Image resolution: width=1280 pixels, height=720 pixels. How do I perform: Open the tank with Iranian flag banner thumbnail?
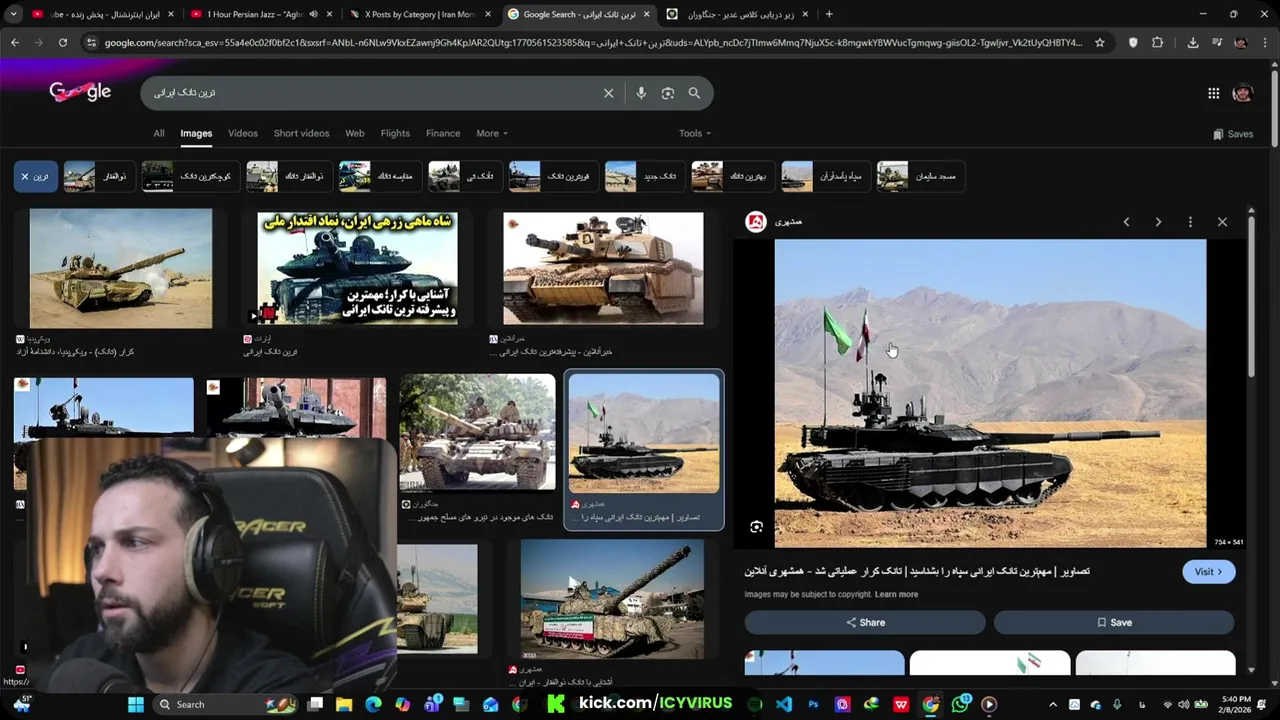(612, 599)
